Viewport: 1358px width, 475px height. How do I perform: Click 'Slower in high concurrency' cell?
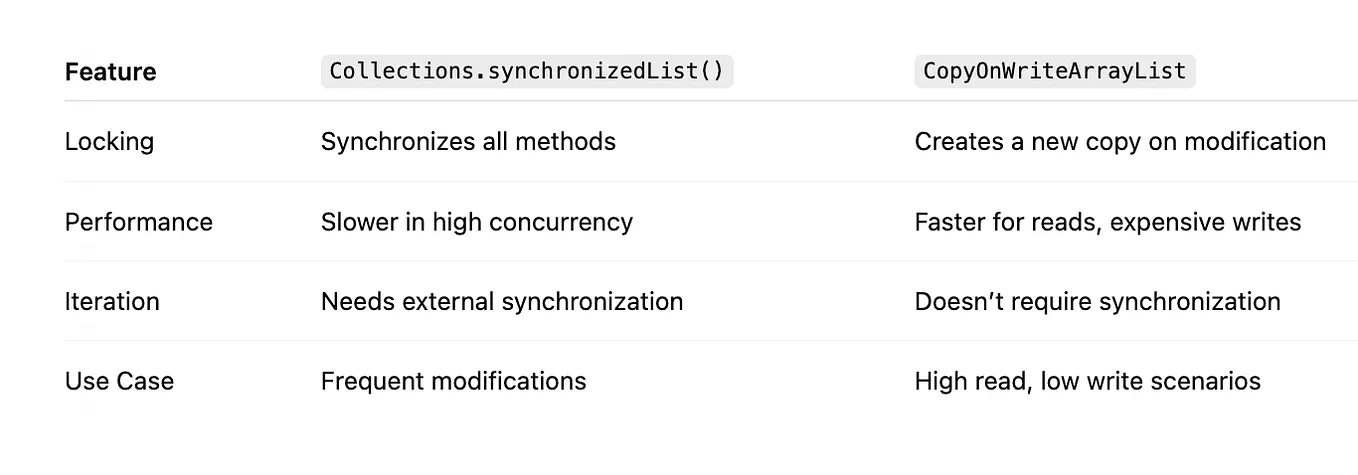[x=476, y=222]
